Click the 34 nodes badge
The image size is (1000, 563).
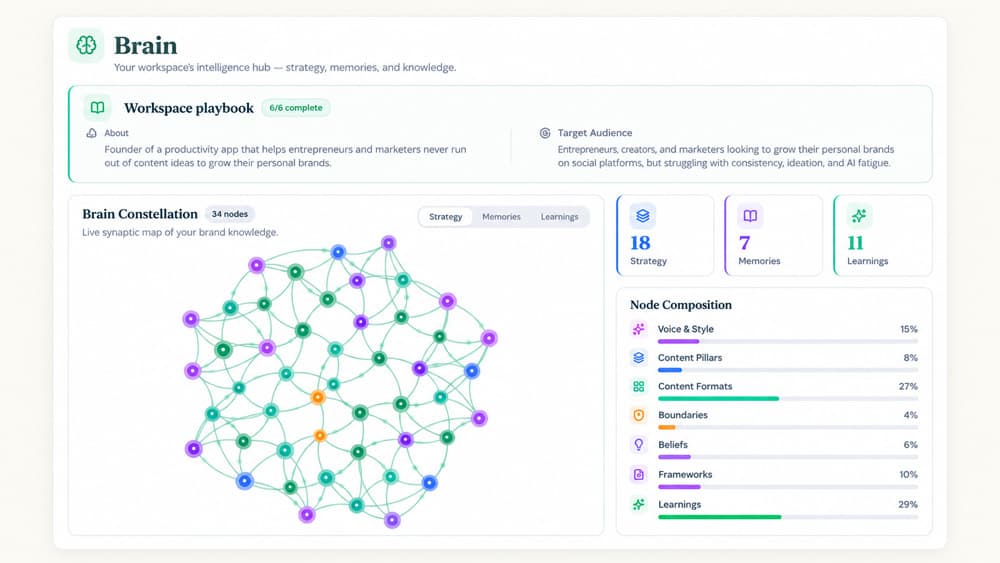click(230, 214)
